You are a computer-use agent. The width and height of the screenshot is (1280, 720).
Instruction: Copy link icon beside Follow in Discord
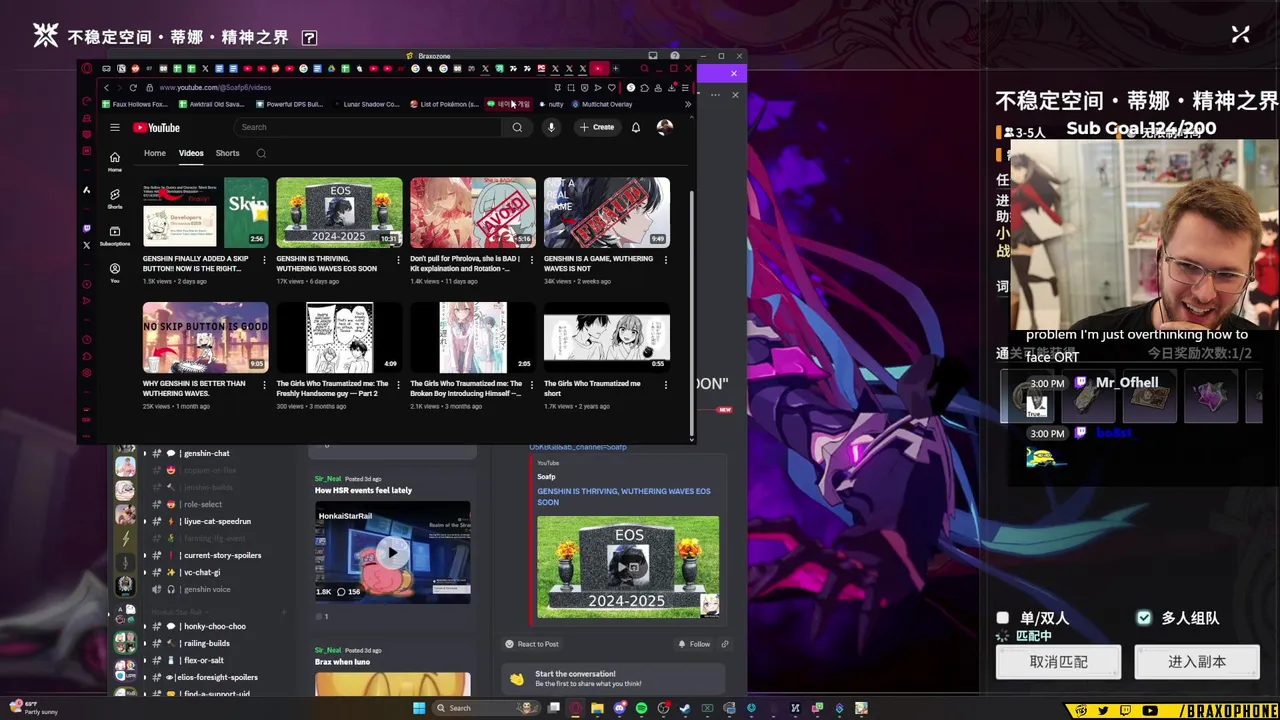[725, 644]
